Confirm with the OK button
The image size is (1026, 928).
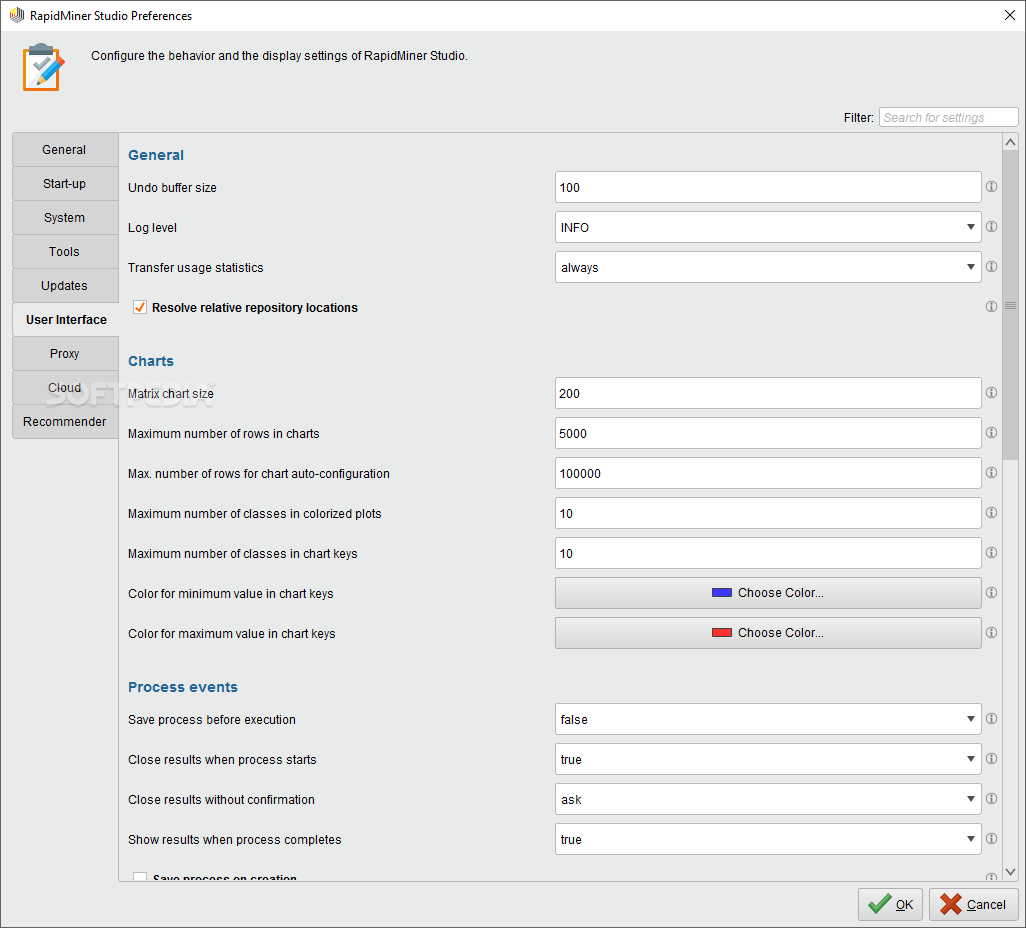[x=890, y=904]
